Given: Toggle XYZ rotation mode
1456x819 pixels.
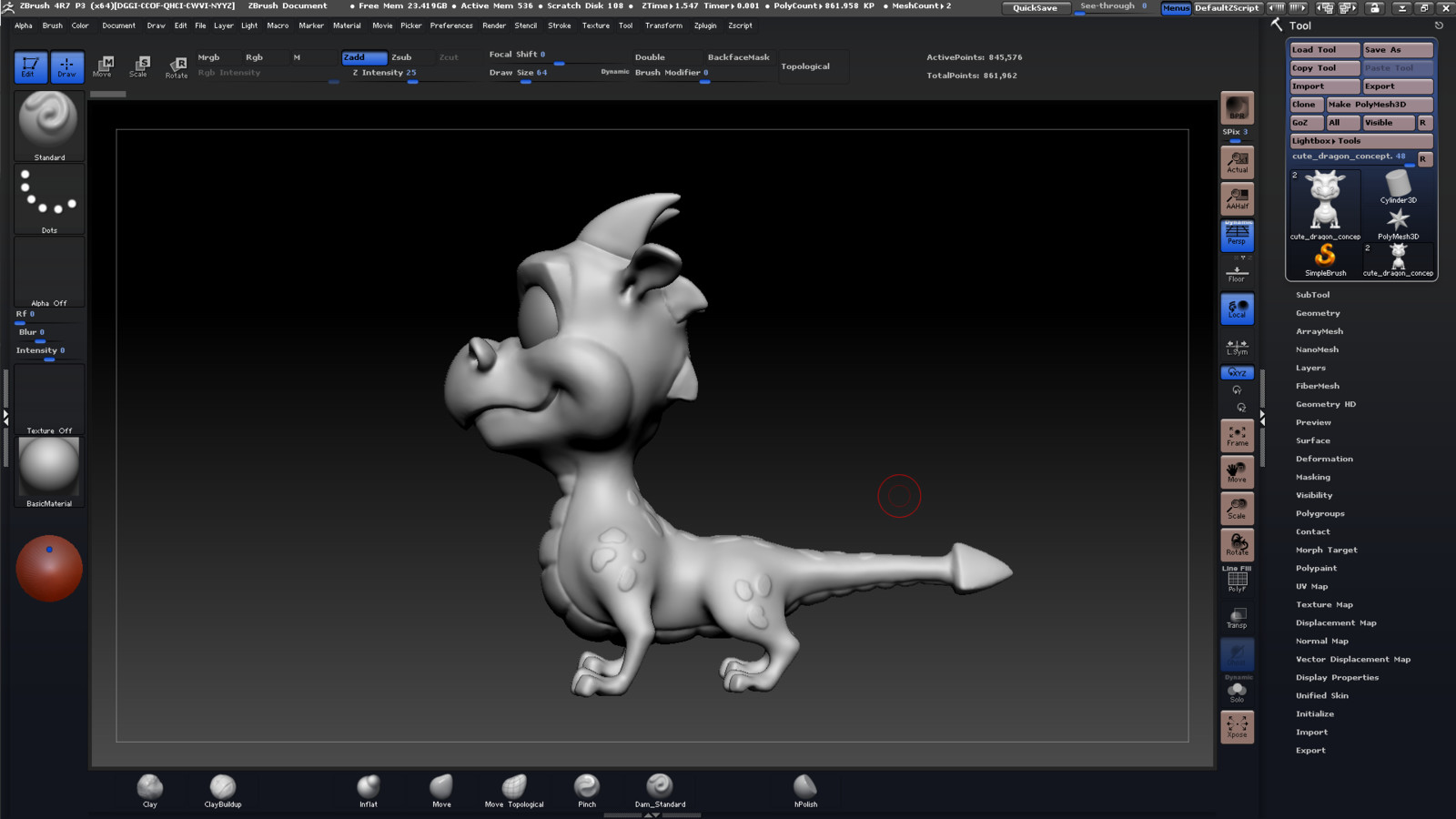Looking at the screenshot, I should coord(1237,372).
